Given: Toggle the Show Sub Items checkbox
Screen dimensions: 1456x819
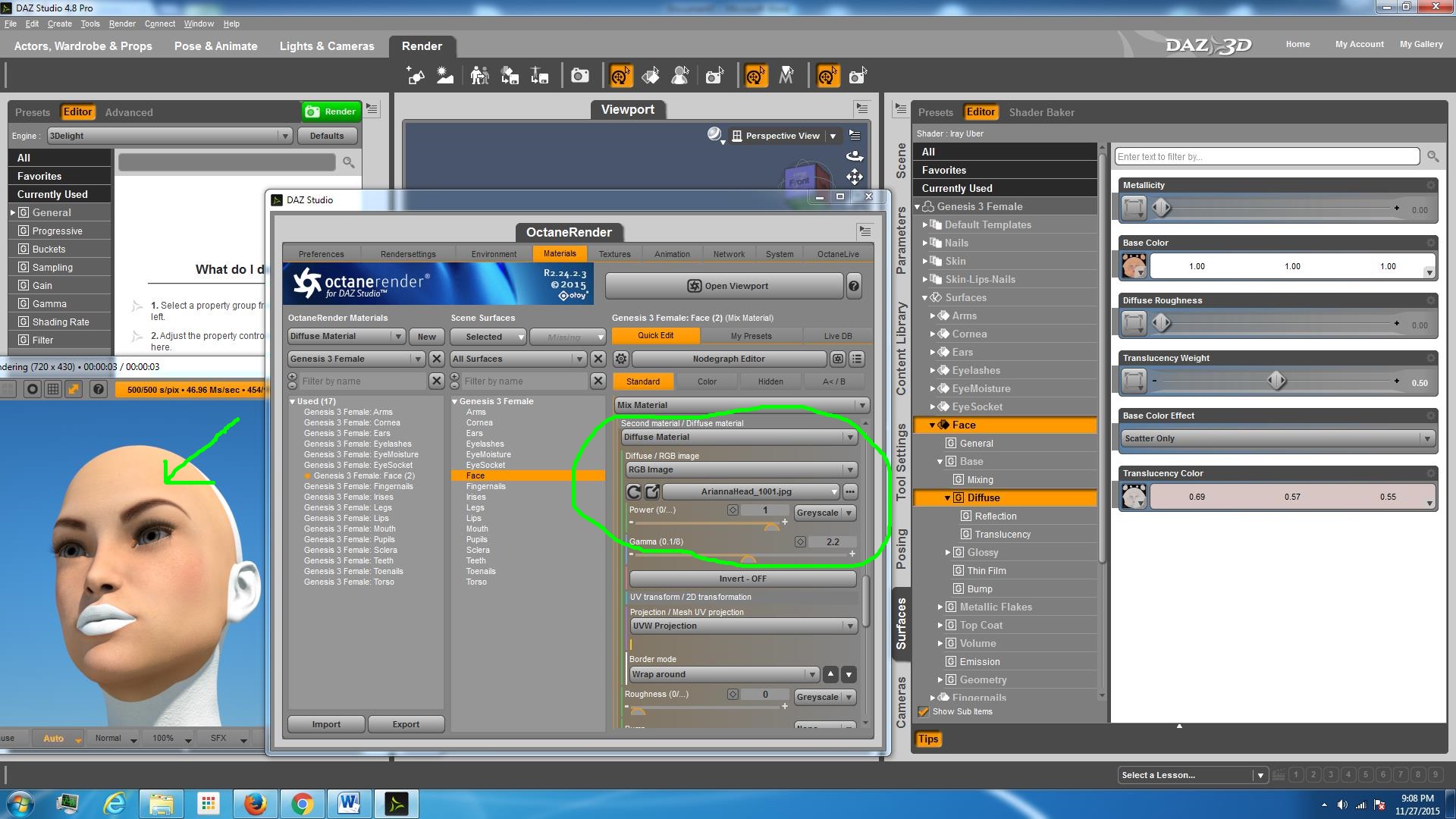Looking at the screenshot, I should tap(924, 711).
